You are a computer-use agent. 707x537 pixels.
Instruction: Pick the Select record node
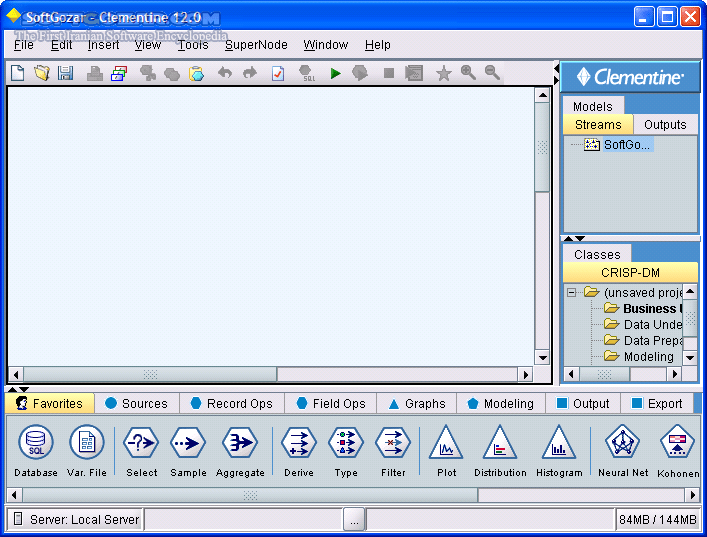point(141,450)
